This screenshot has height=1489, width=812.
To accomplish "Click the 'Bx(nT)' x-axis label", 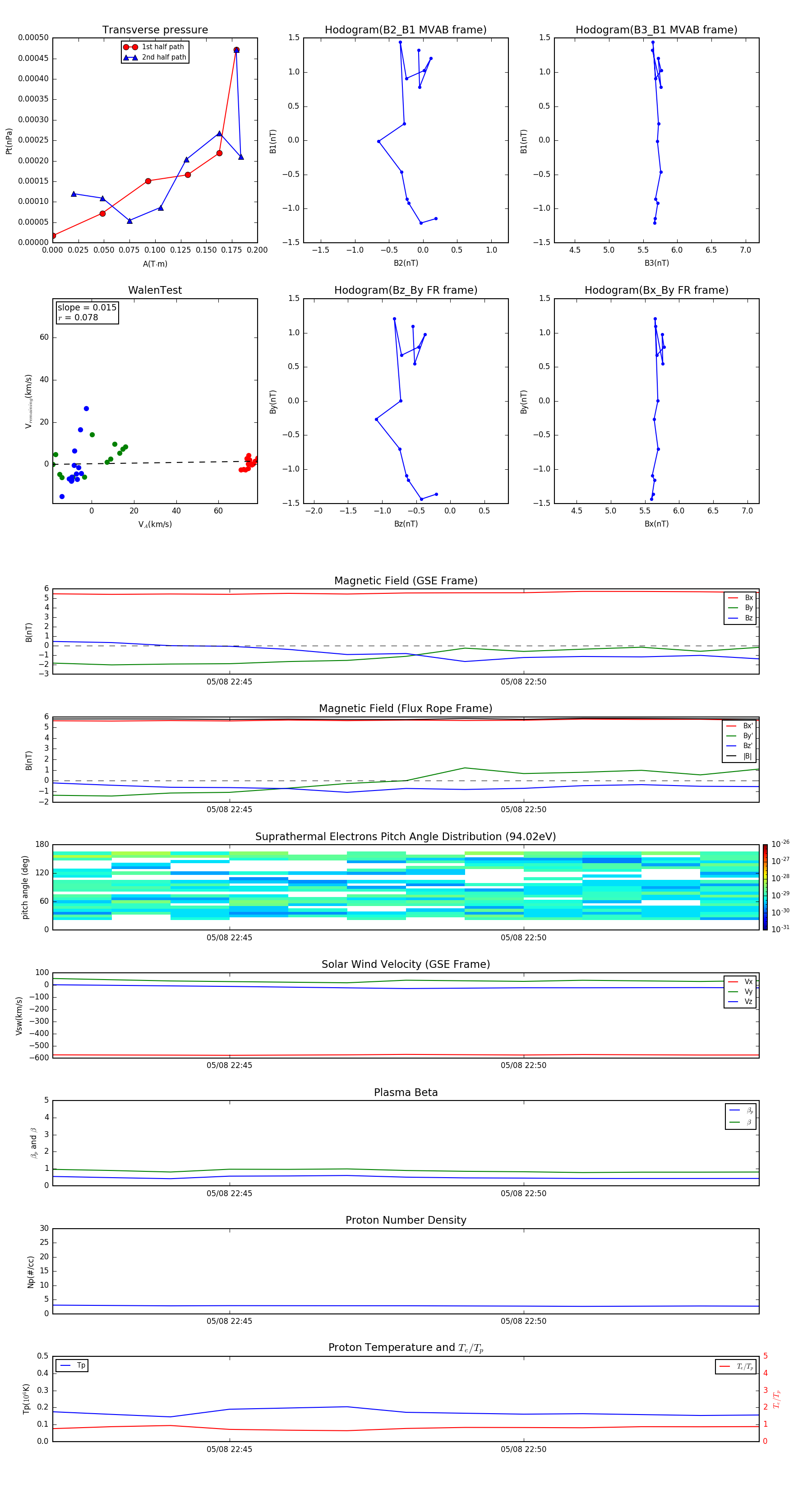I will coord(656,524).
